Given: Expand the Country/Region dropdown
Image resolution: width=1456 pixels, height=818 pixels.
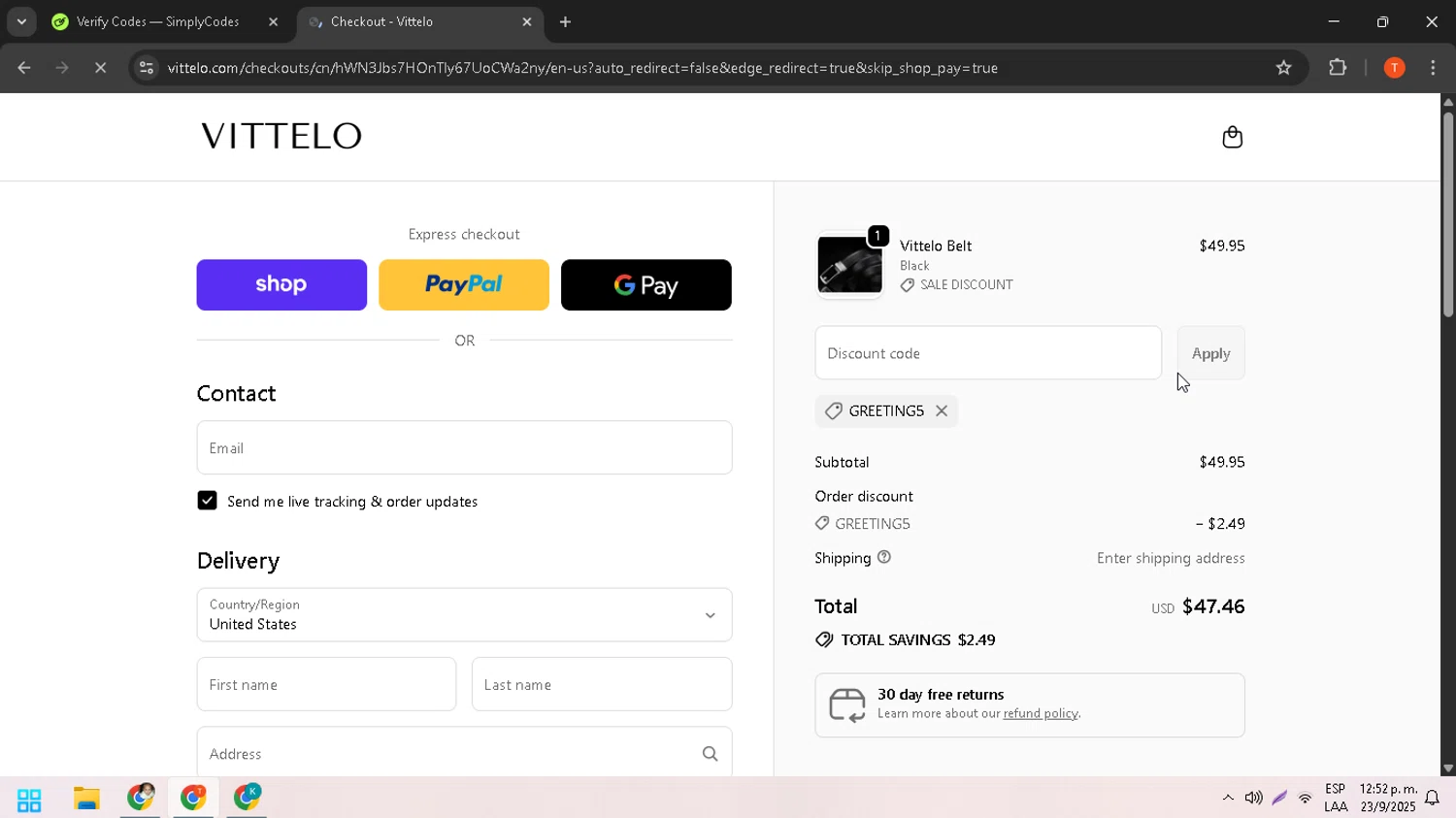Looking at the screenshot, I should pyautogui.click(x=464, y=614).
